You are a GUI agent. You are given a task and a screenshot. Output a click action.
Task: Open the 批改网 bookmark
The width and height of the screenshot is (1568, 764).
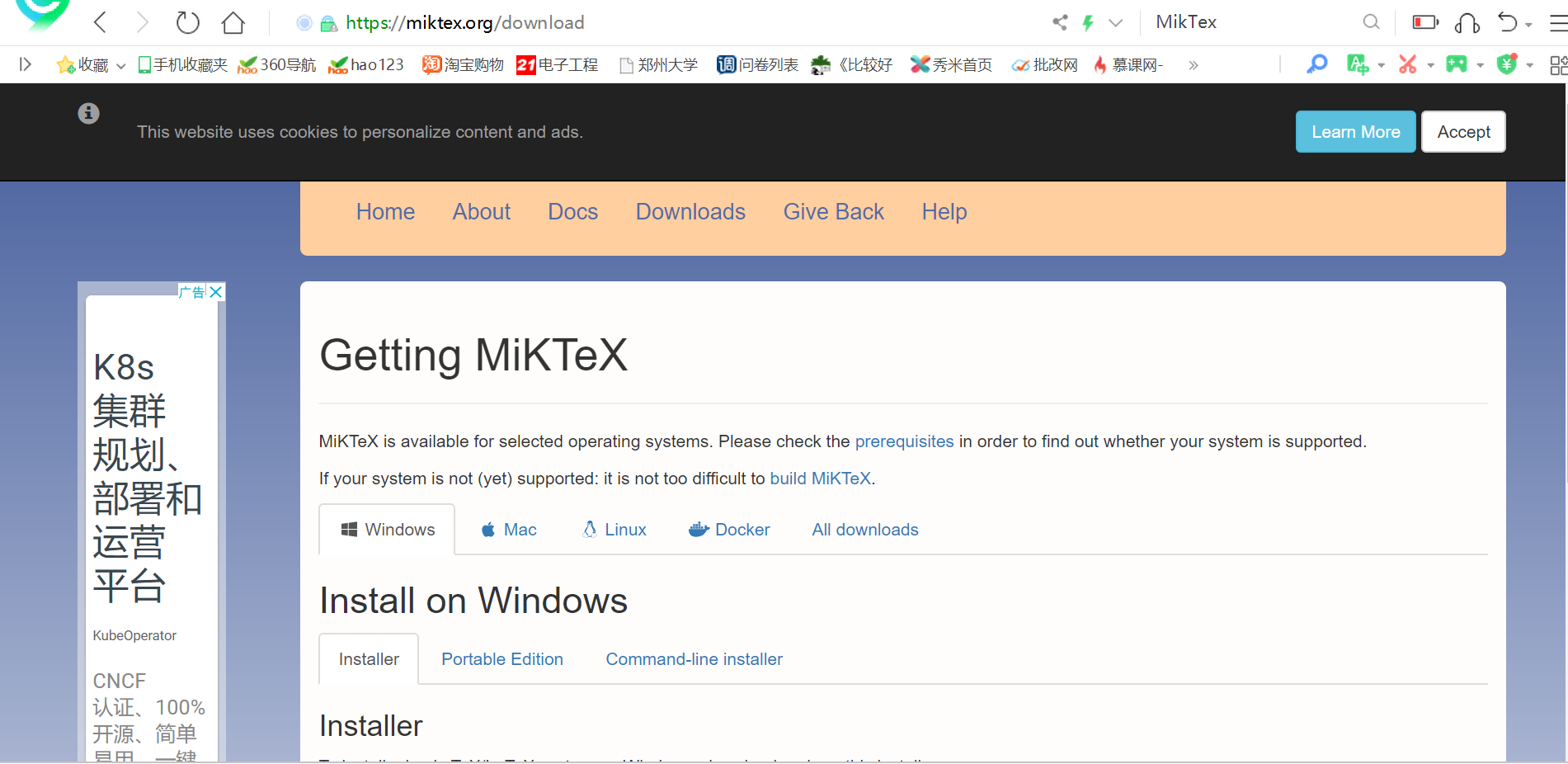pyautogui.click(x=1045, y=64)
